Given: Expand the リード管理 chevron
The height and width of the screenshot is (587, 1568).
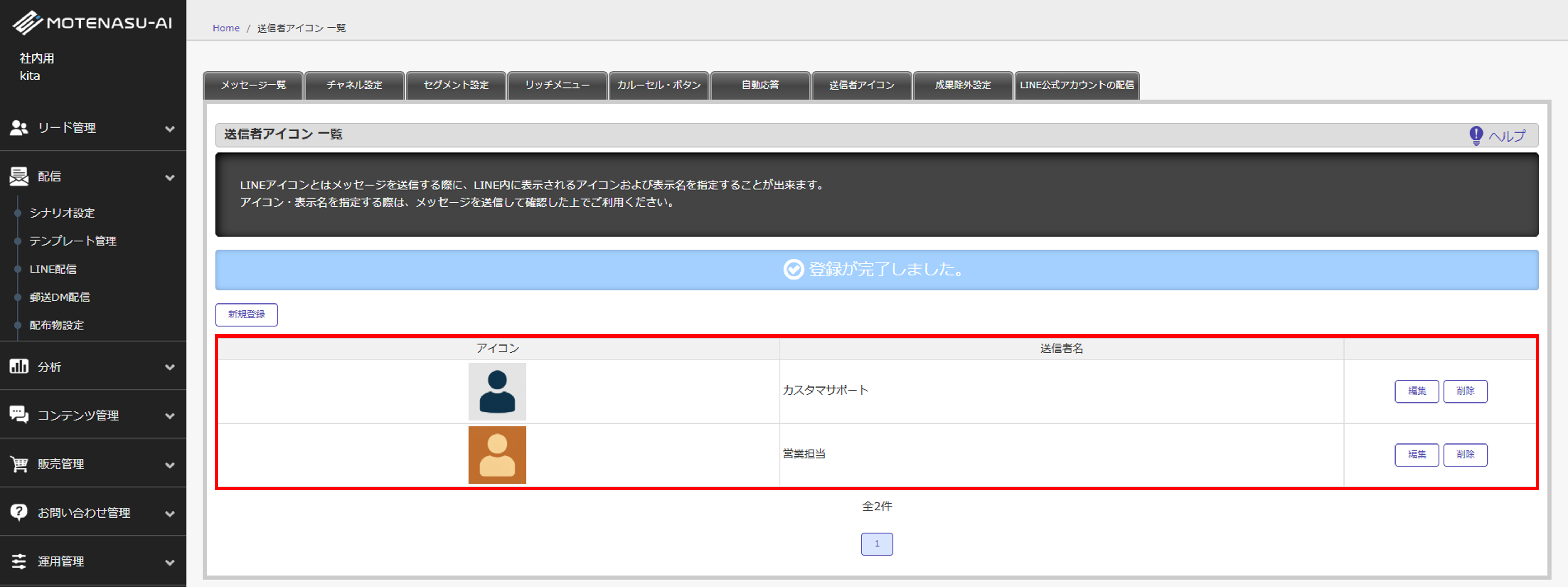Looking at the screenshot, I should [x=170, y=128].
